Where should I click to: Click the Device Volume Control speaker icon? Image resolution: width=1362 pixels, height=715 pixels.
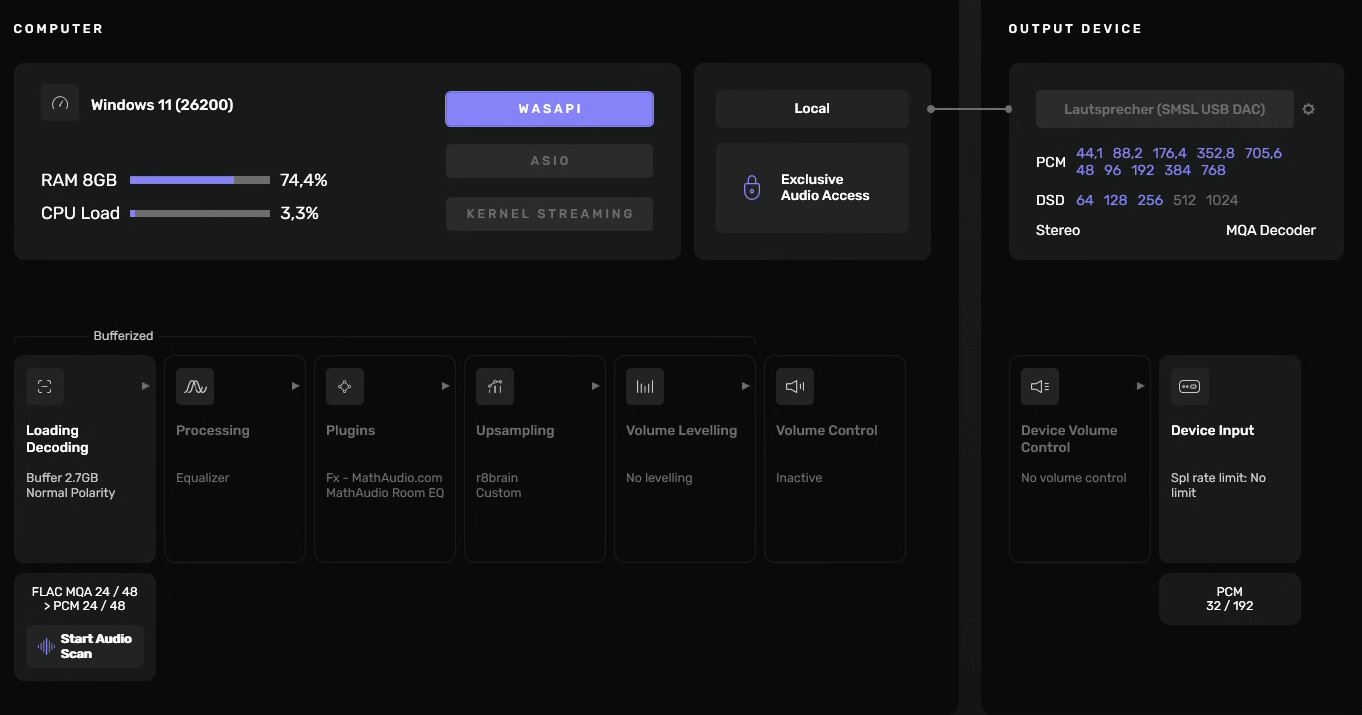[1040, 386]
